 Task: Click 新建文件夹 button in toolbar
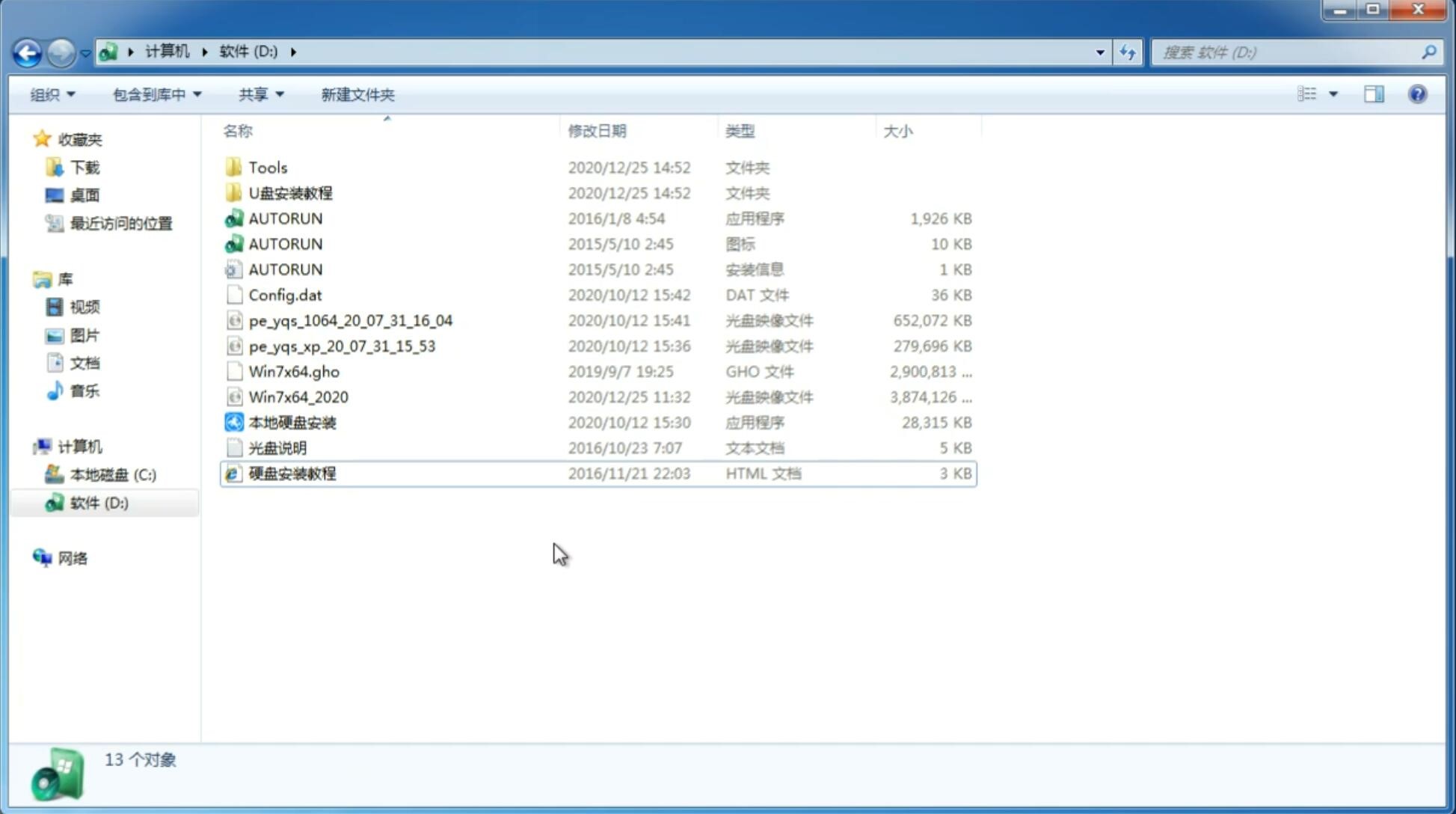point(358,94)
